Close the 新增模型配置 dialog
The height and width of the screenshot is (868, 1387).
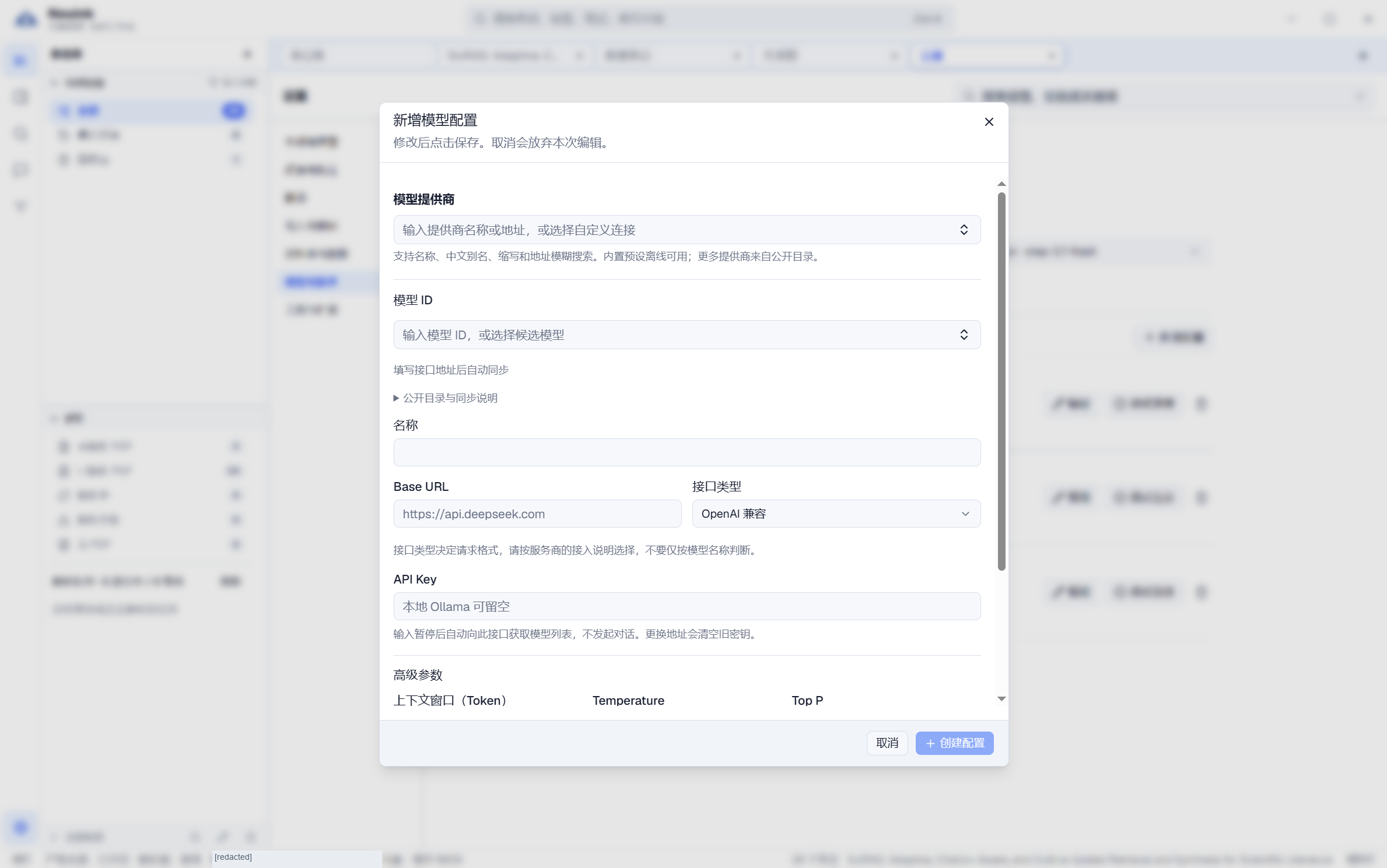(989, 122)
